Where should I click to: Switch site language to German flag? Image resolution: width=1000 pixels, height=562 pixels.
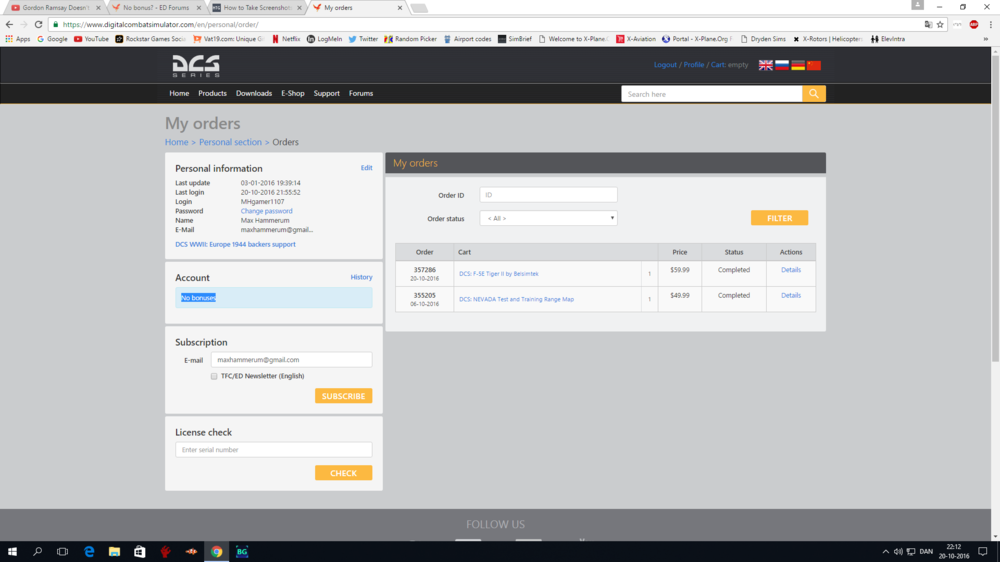coord(798,65)
